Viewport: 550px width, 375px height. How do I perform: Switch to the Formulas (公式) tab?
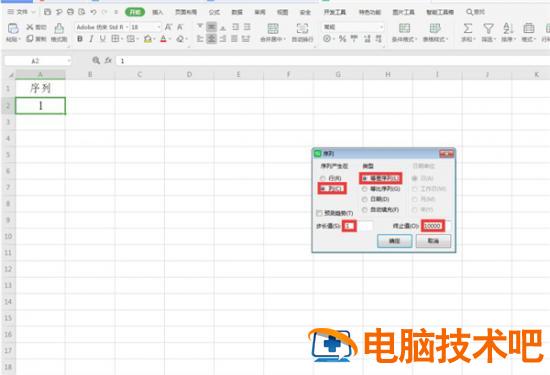click(214, 12)
